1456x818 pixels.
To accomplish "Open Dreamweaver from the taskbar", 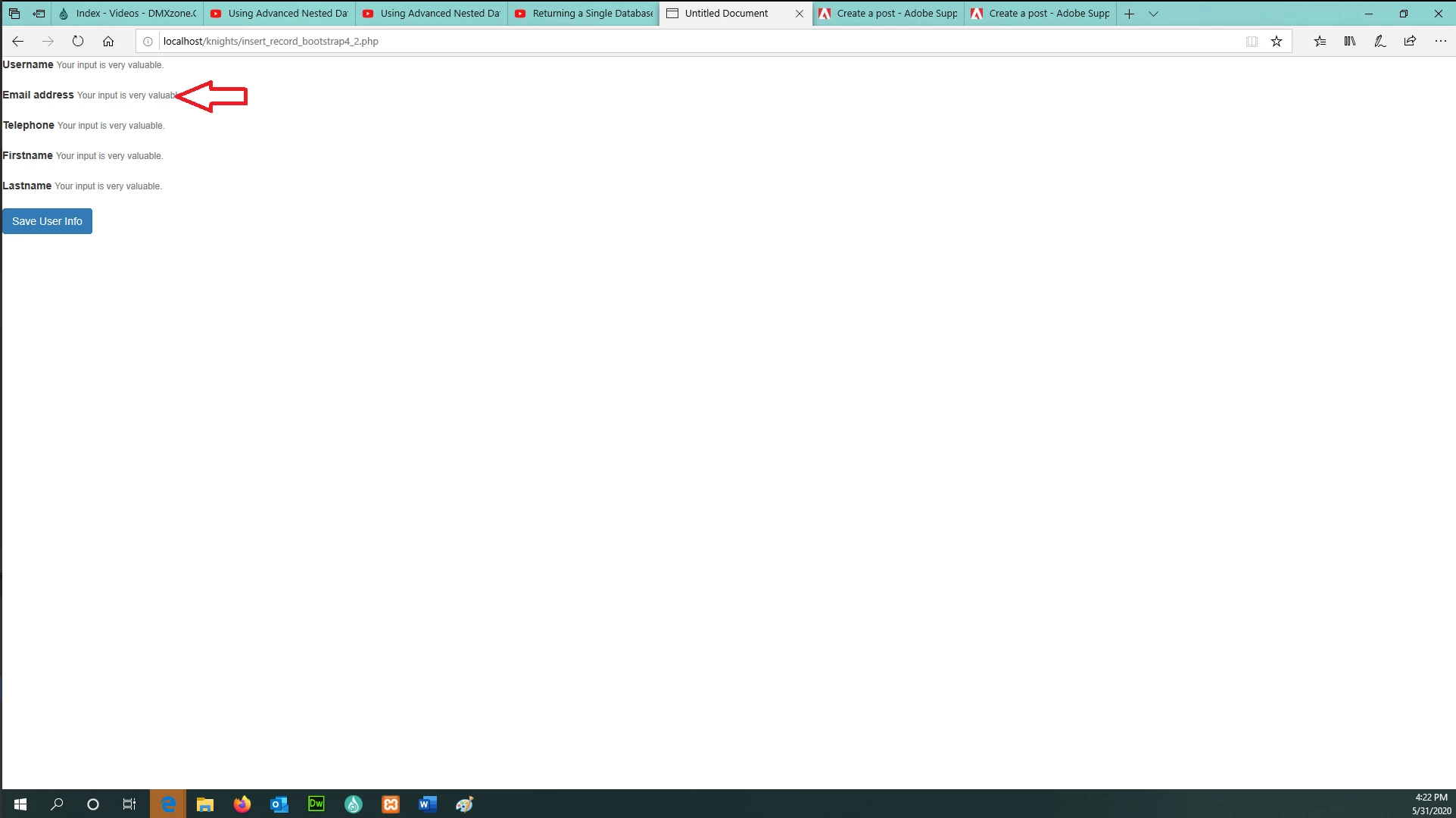I will point(316,804).
